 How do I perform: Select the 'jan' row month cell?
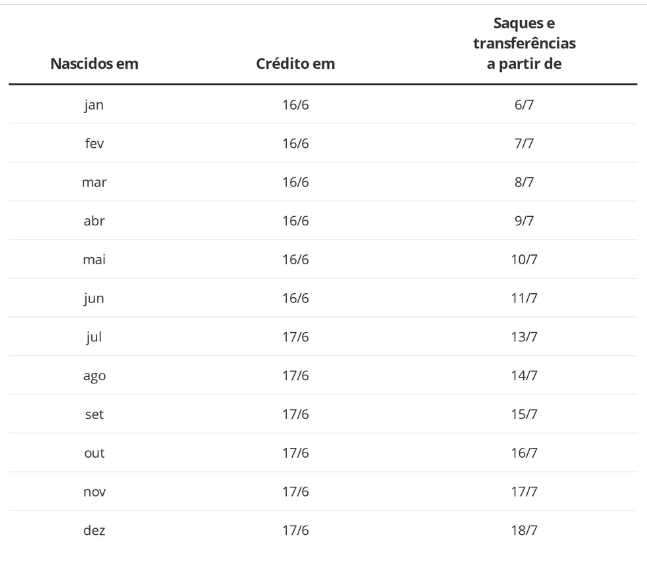point(94,105)
